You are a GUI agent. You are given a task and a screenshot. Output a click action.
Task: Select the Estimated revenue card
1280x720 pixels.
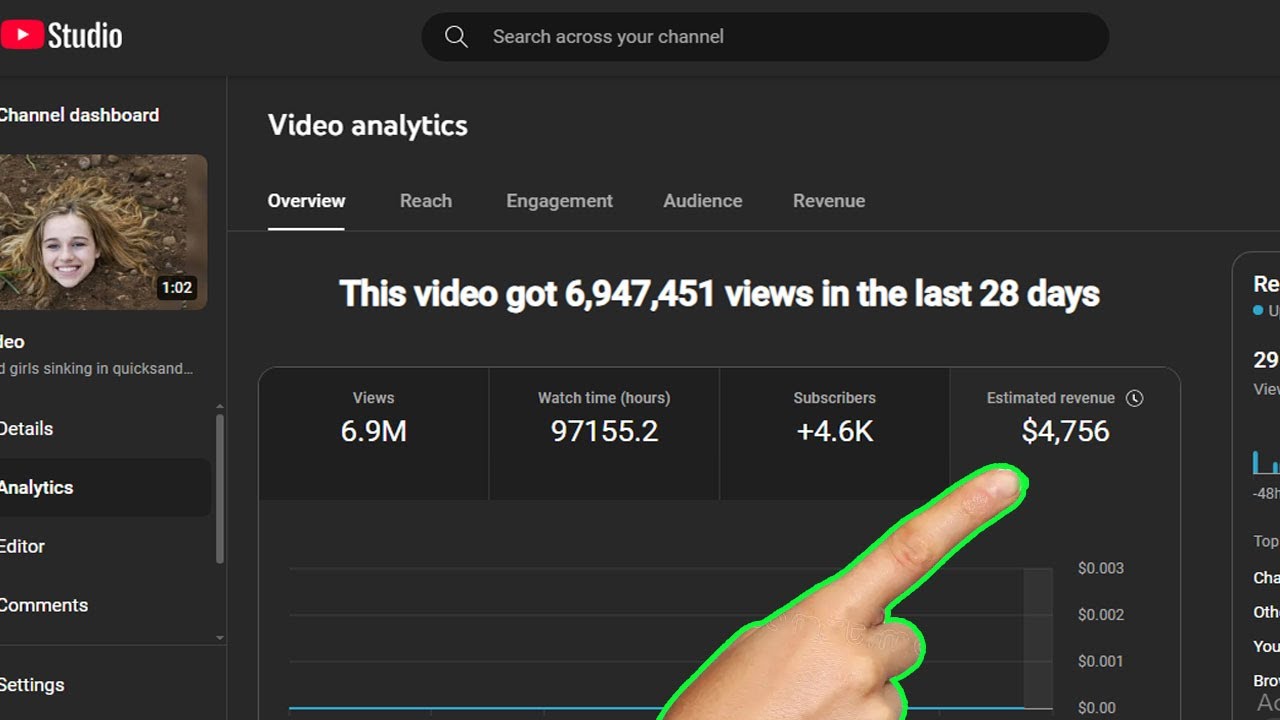pyautogui.click(x=1065, y=434)
